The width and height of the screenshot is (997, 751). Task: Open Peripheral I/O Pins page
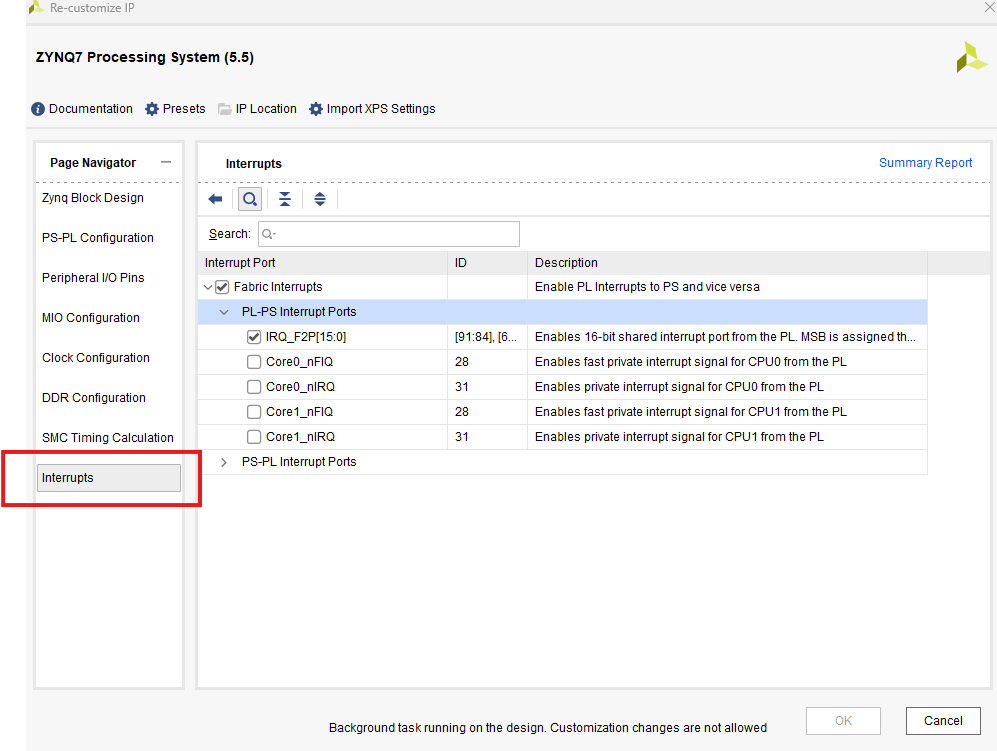[93, 278]
